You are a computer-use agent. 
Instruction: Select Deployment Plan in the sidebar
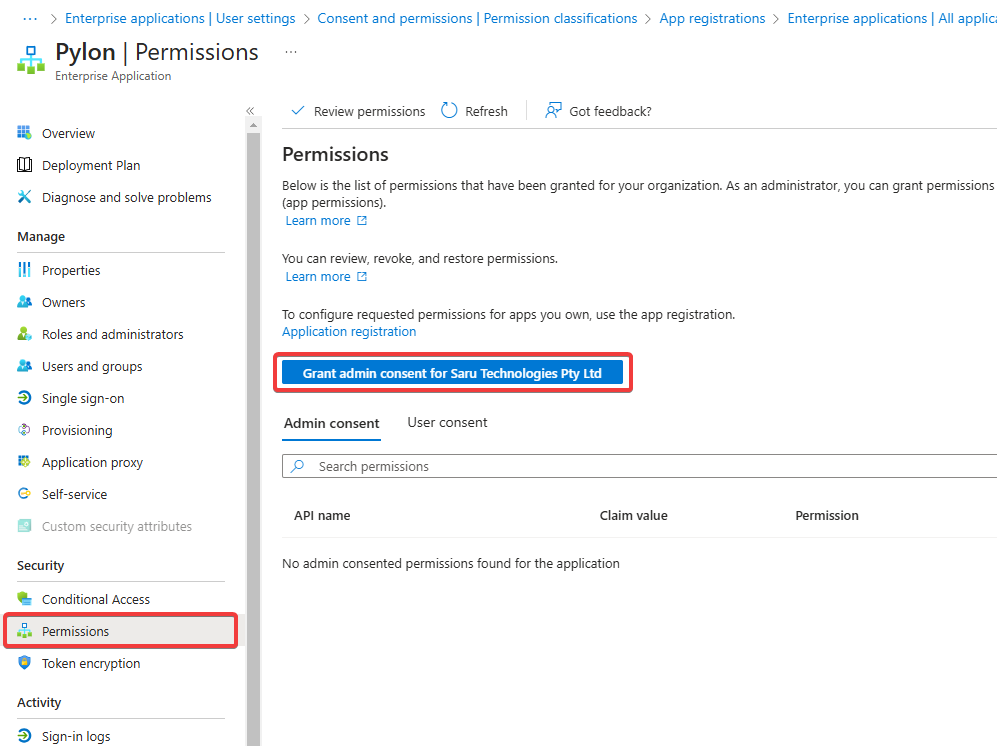(x=89, y=165)
